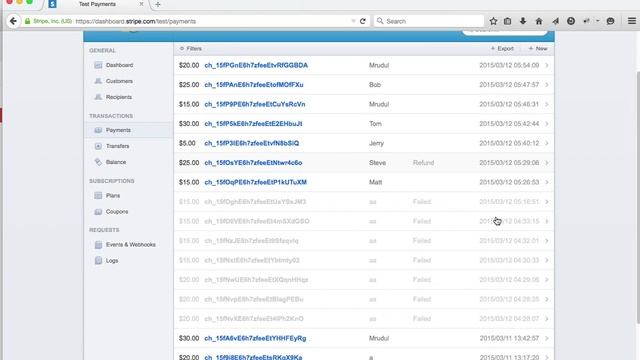The height and width of the screenshot is (360, 640).
Task: Close the Test Payments tab
Action: (141, 4)
